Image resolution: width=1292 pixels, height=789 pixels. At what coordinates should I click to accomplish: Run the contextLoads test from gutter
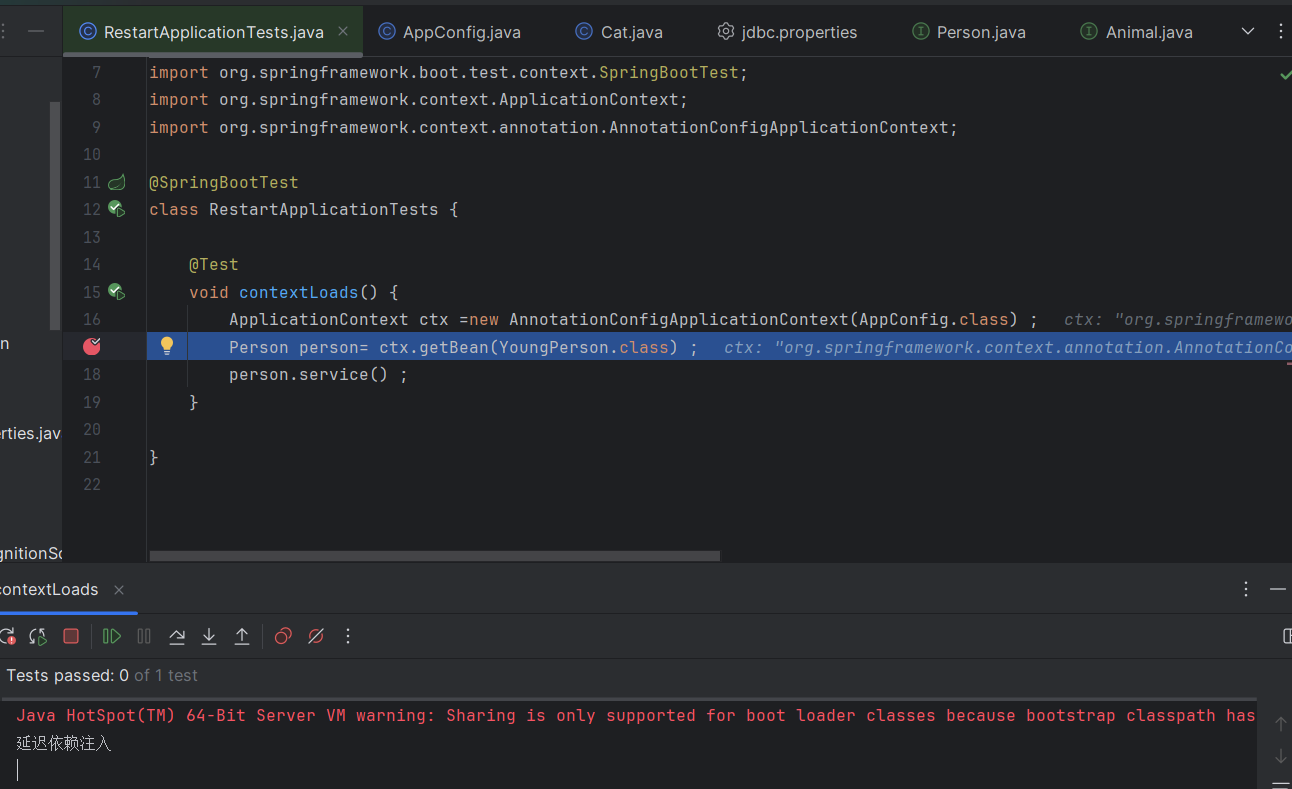(116, 292)
